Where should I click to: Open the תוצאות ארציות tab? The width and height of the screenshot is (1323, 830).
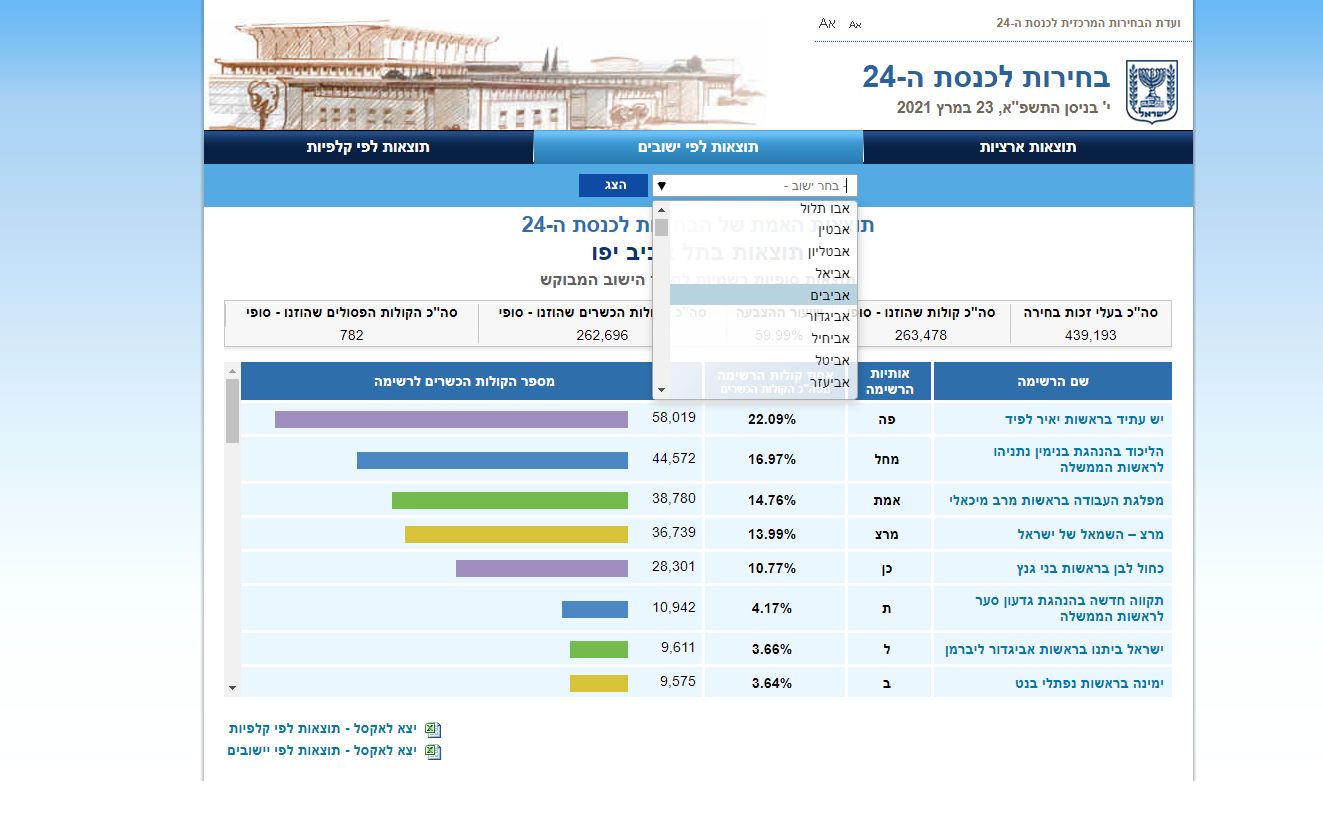pyautogui.click(x=1028, y=147)
